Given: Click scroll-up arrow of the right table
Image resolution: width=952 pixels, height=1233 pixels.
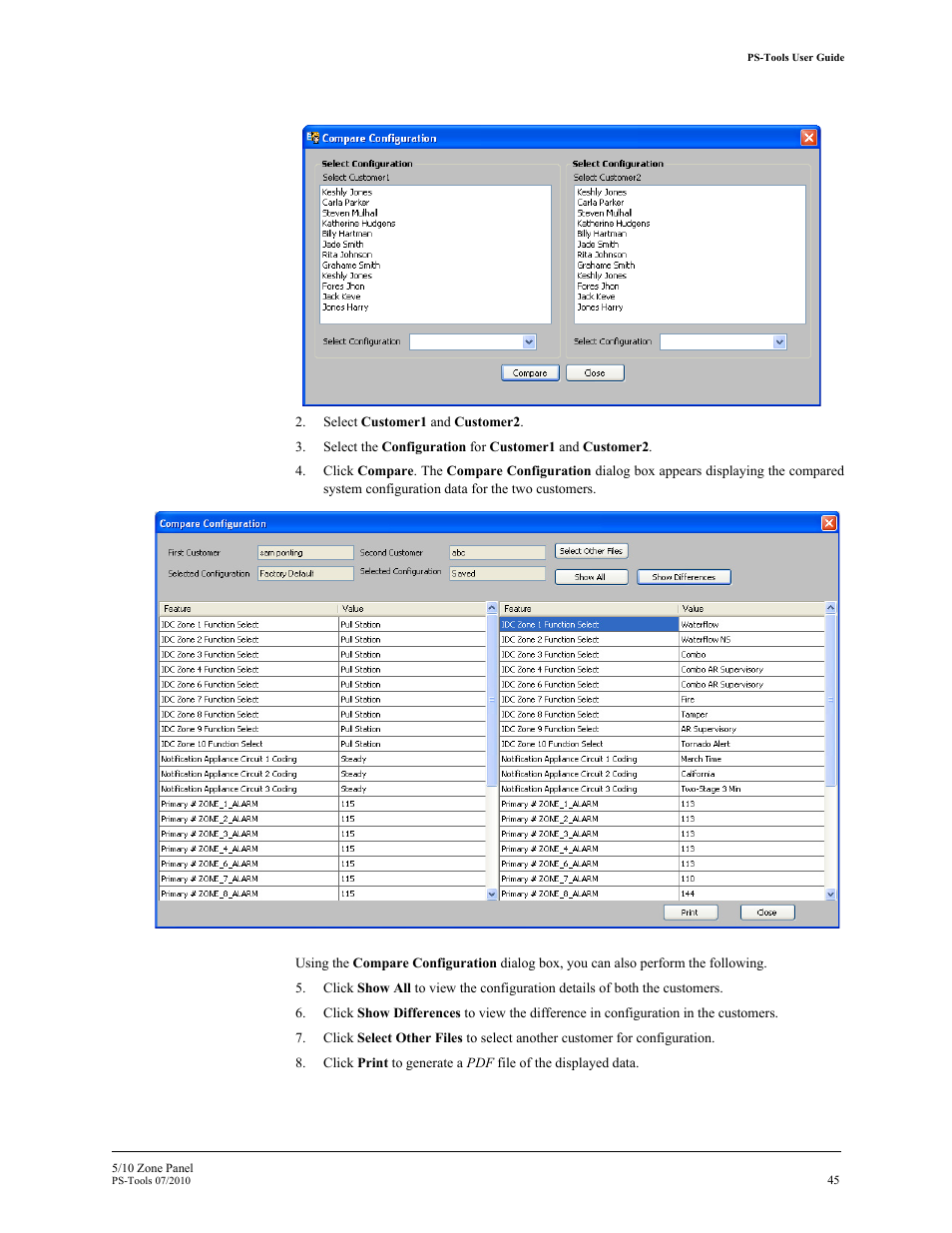Looking at the screenshot, I should click(x=830, y=608).
